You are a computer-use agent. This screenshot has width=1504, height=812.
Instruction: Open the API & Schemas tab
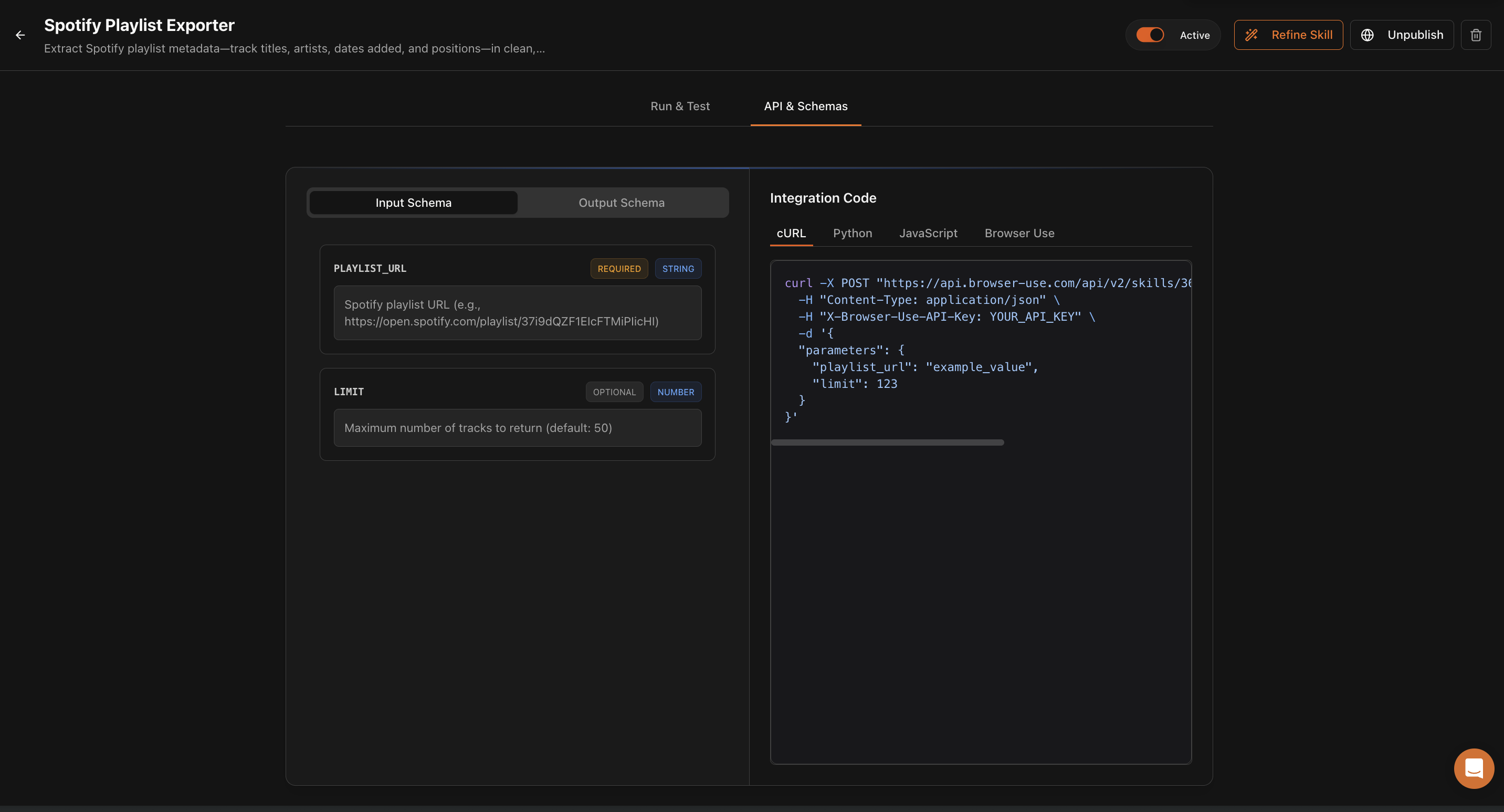coord(805,106)
